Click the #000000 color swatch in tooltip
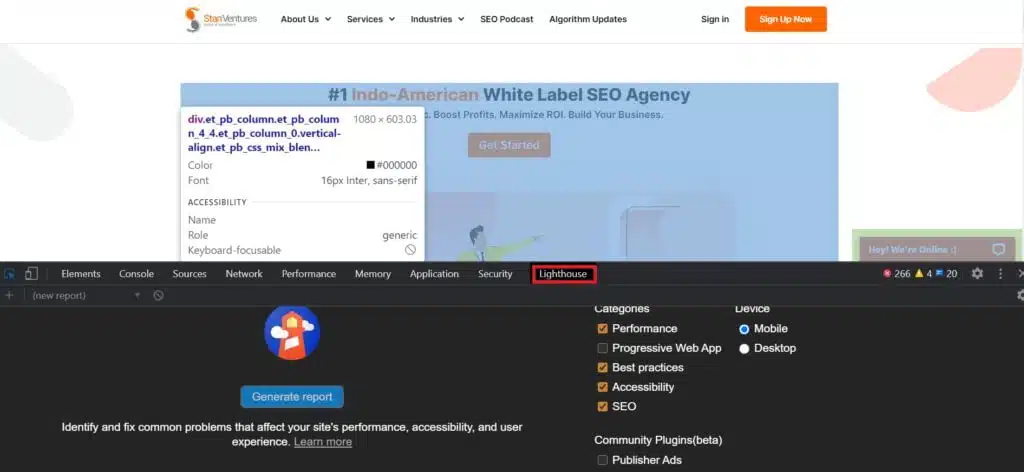Screen dimensions: 1024x472 click(x=370, y=165)
